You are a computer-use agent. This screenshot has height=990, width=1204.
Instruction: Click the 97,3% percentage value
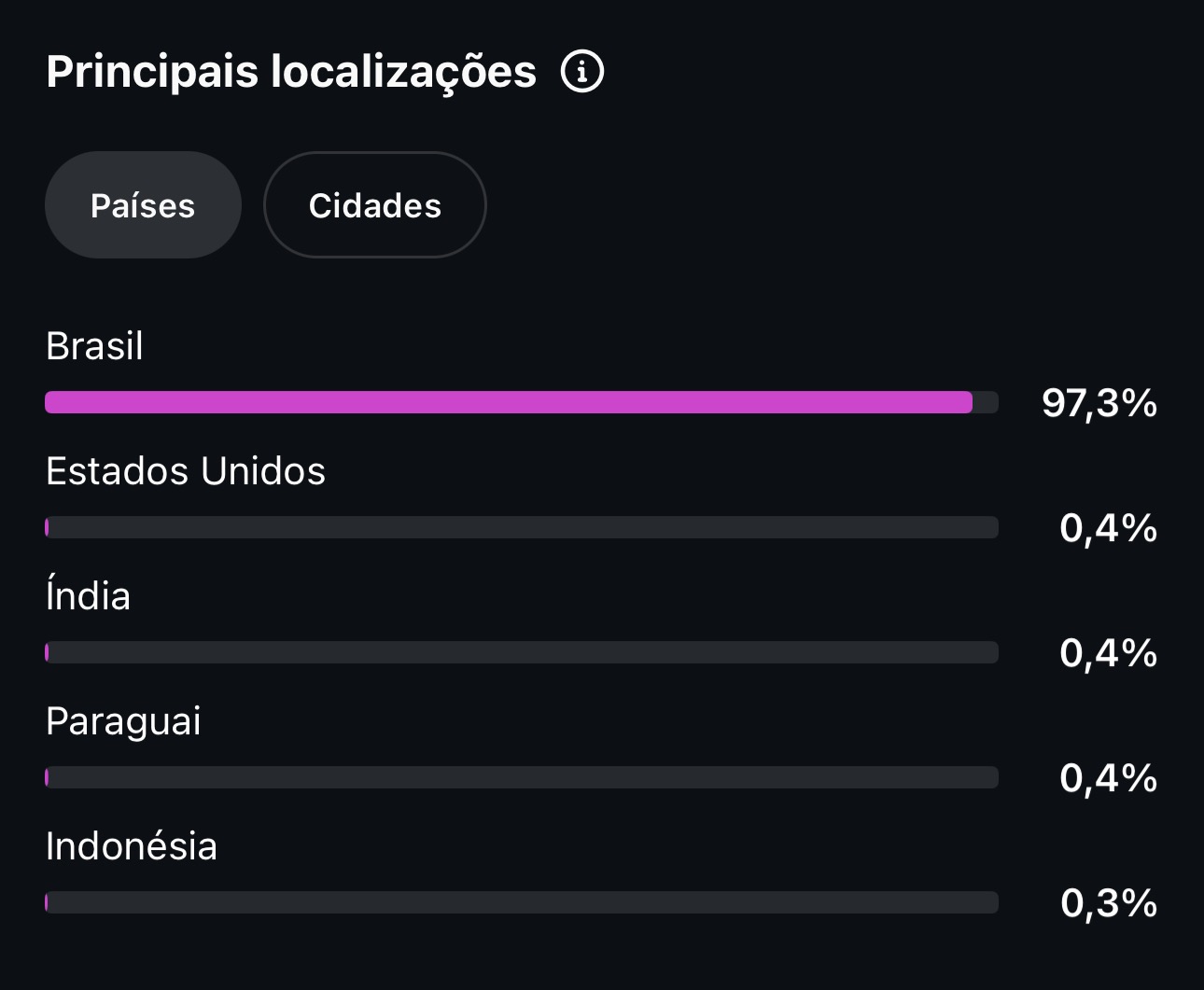tap(1099, 403)
